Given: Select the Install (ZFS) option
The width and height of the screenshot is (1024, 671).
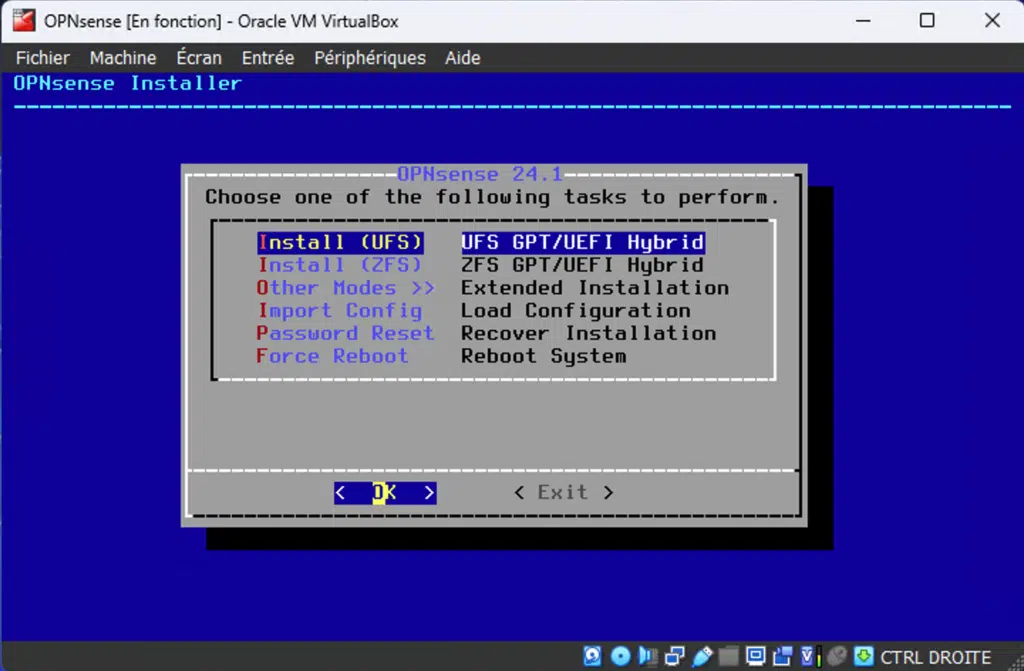Looking at the screenshot, I should coord(340,265).
